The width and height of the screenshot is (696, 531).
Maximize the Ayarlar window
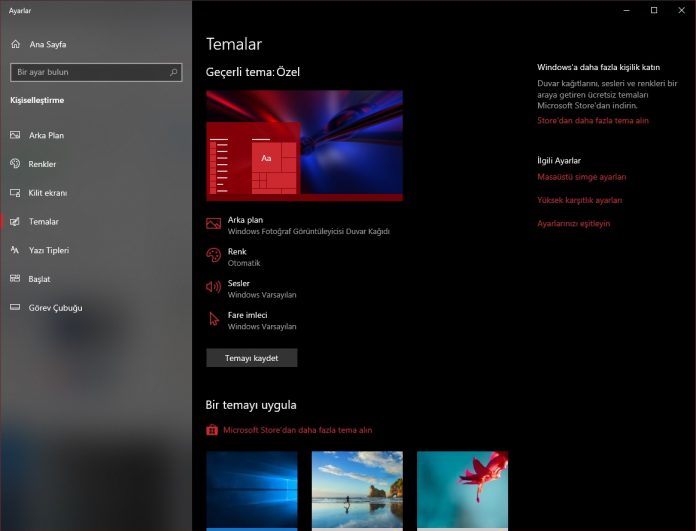point(654,10)
